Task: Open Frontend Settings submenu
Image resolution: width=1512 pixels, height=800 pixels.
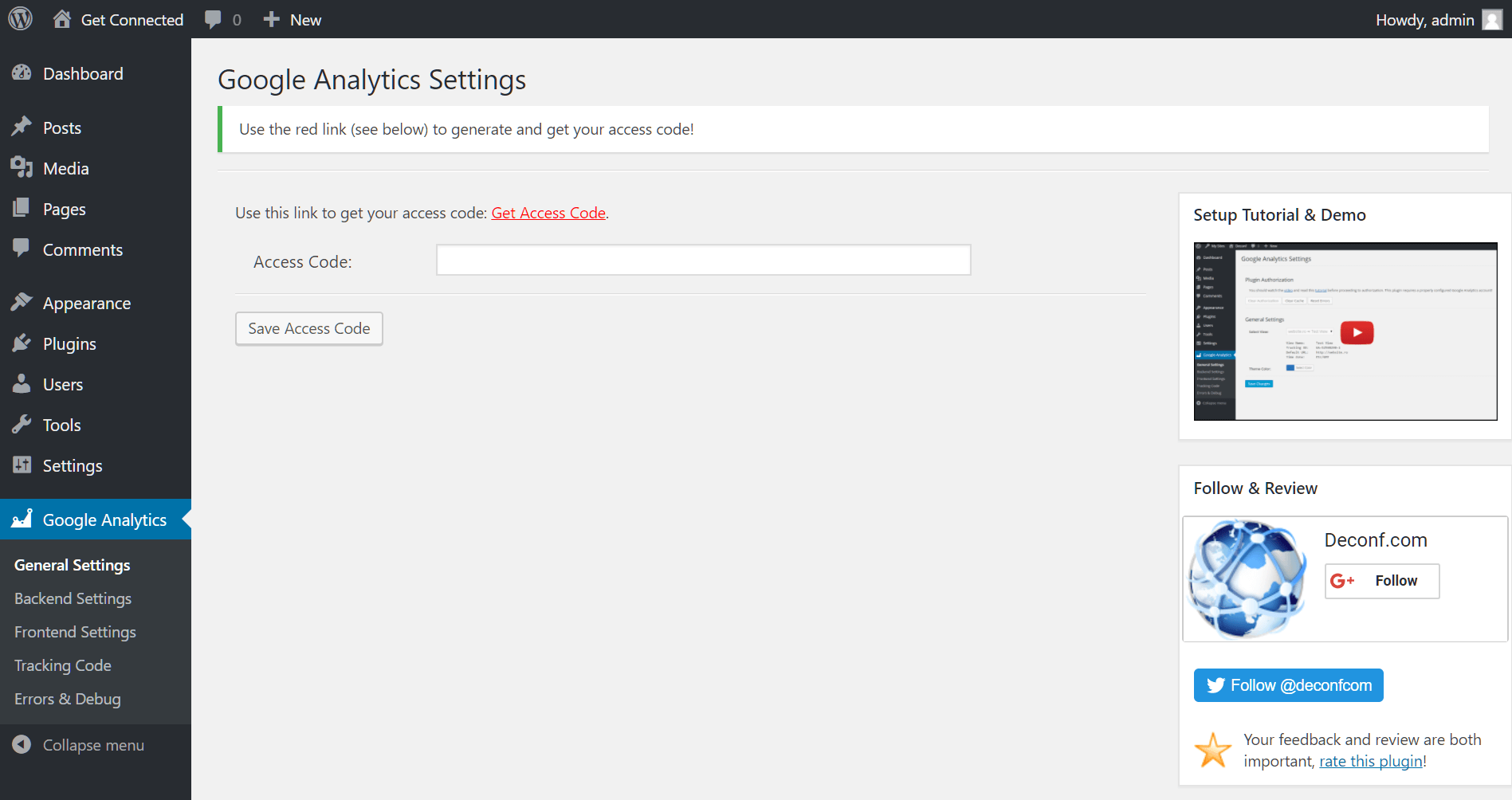Action: click(x=75, y=632)
